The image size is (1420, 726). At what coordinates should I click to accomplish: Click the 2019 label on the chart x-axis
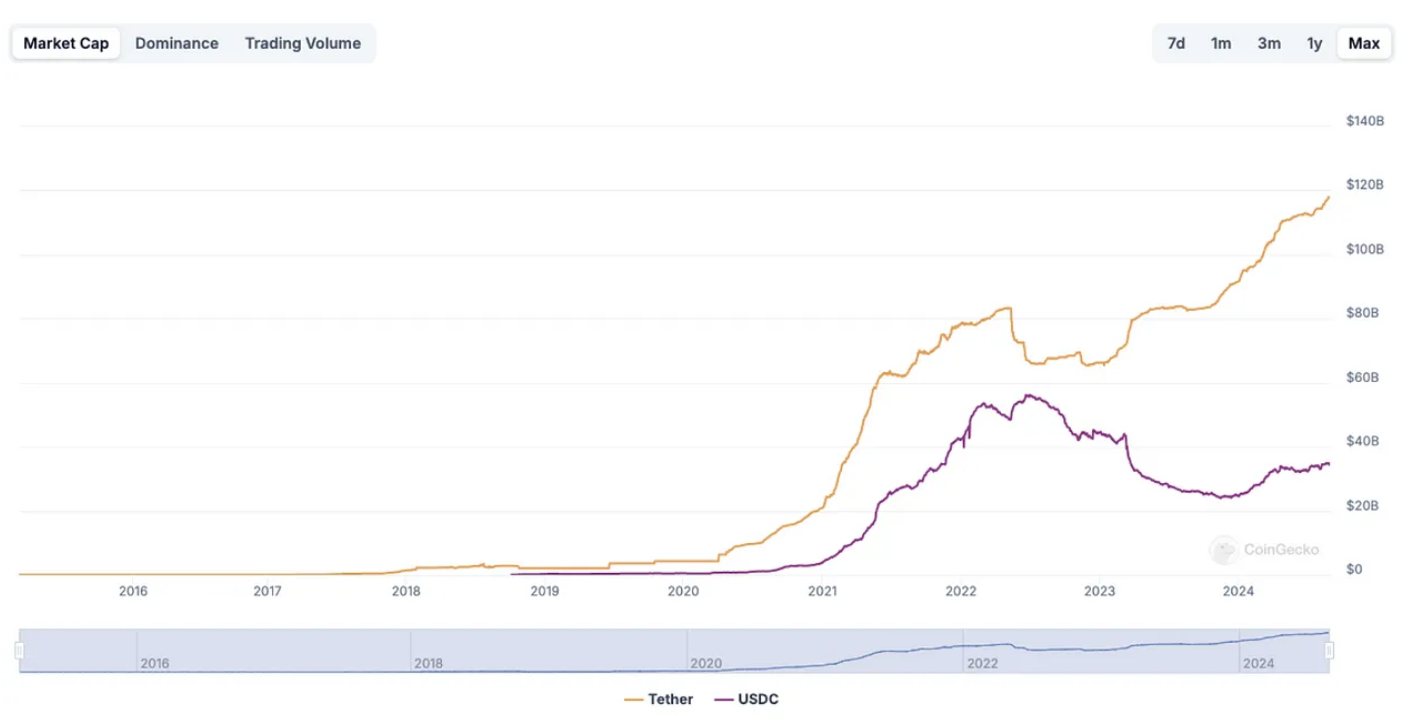click(544, 591)
